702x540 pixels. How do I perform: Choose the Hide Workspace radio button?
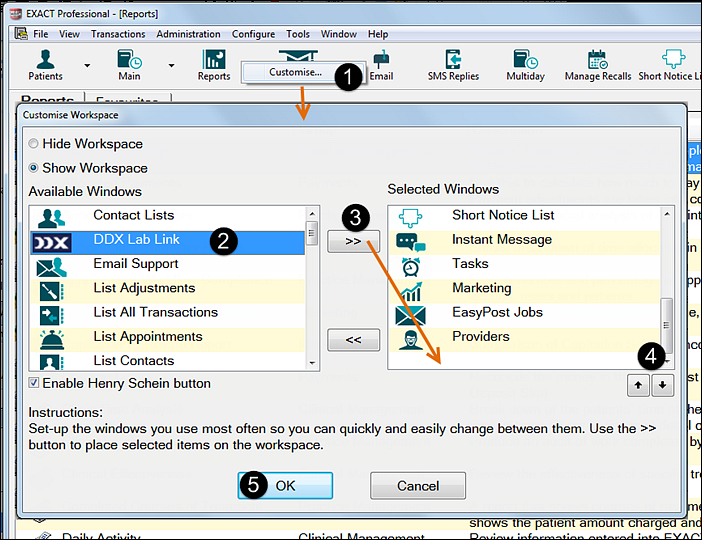coord(33,144)
